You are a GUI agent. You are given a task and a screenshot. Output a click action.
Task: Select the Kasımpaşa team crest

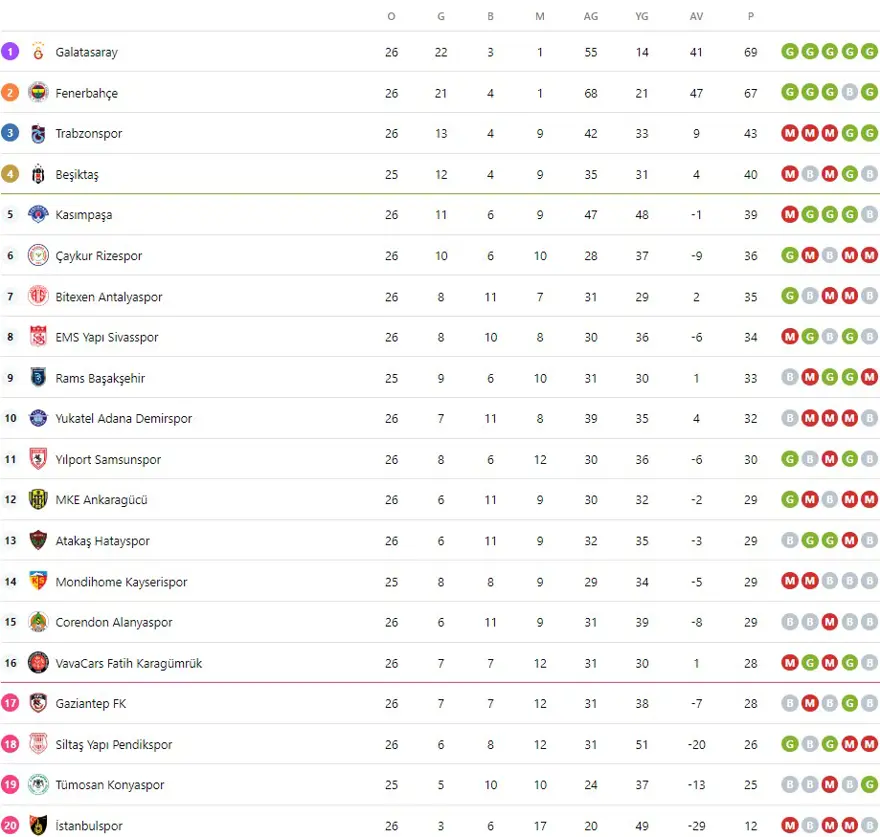point(38,215)
